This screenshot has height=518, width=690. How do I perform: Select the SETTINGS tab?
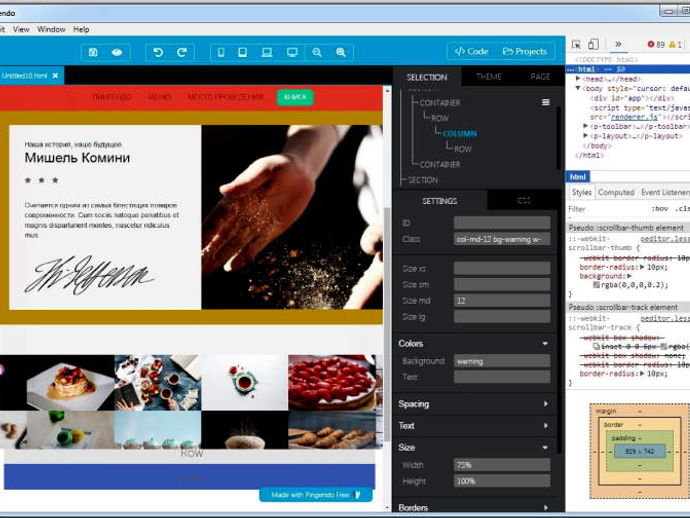(x=440, y=201)
